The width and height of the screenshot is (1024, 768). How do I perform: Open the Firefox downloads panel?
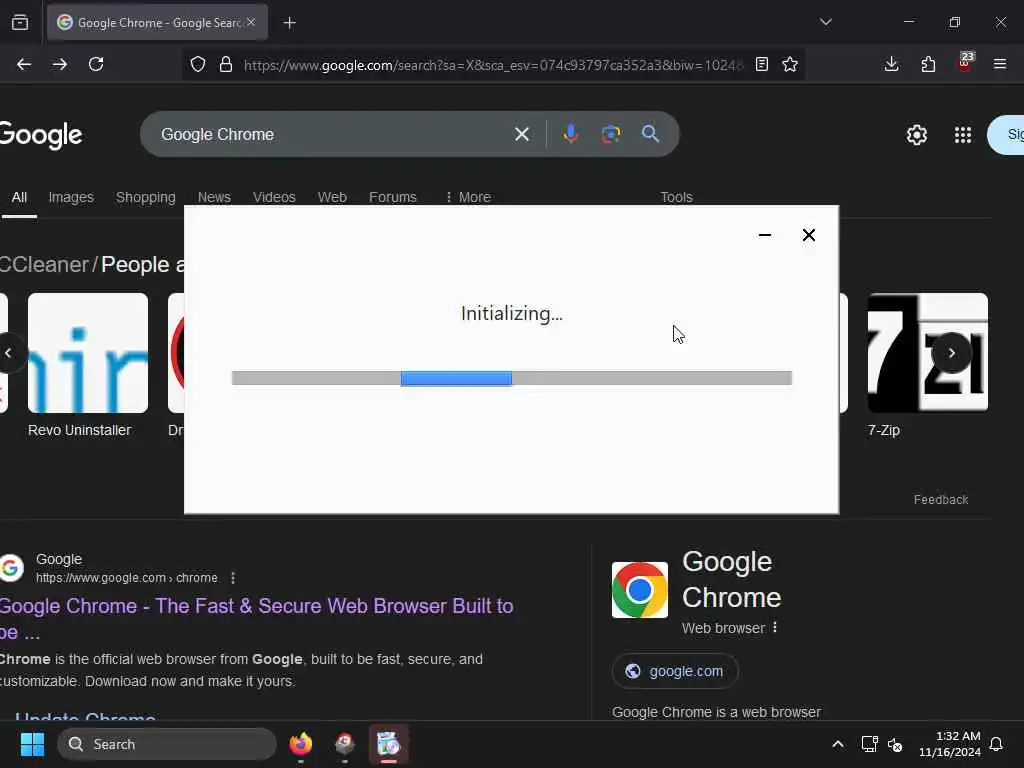(891, 64)
